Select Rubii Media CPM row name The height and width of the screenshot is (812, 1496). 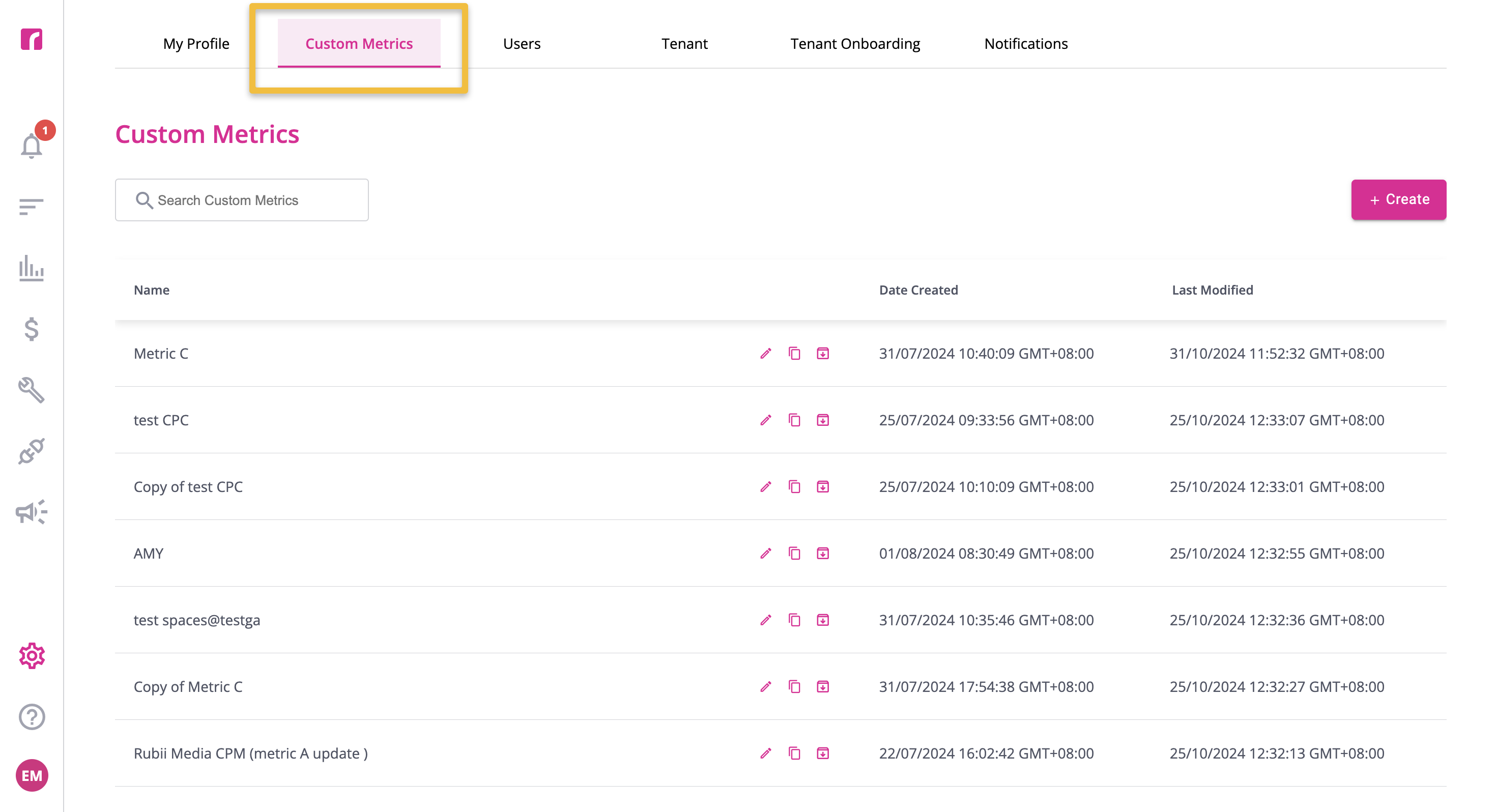click(250, 753)
